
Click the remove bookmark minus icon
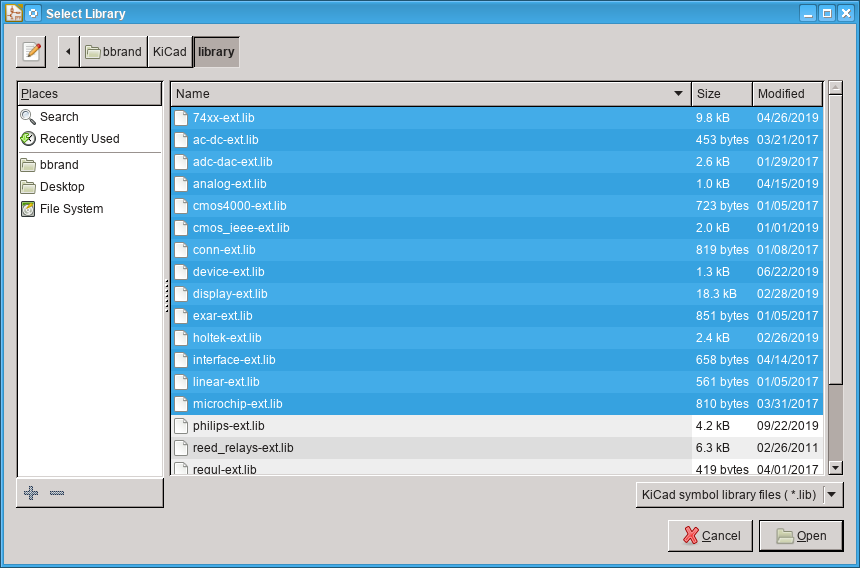pyautogui.click(x=57, y=493)
